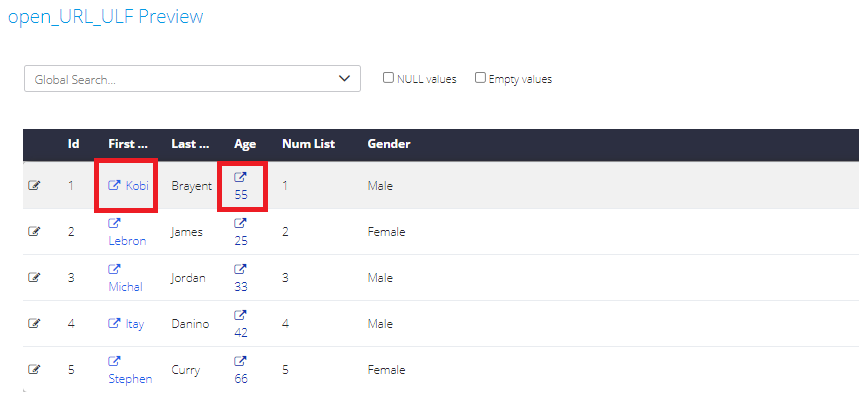Viewport: 859px width, 393px height.
Task: Sort by the Num List column header
Action: click(308, 144)
